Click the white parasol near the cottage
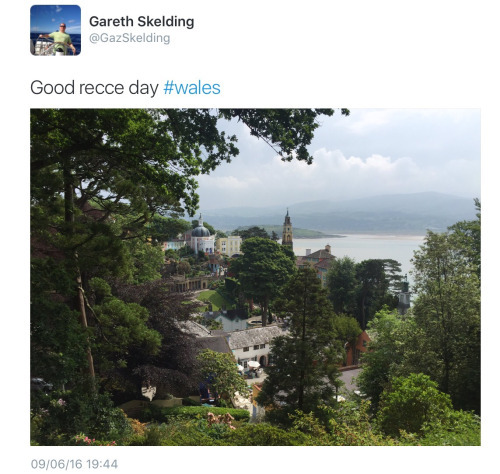 click(253, 364)
